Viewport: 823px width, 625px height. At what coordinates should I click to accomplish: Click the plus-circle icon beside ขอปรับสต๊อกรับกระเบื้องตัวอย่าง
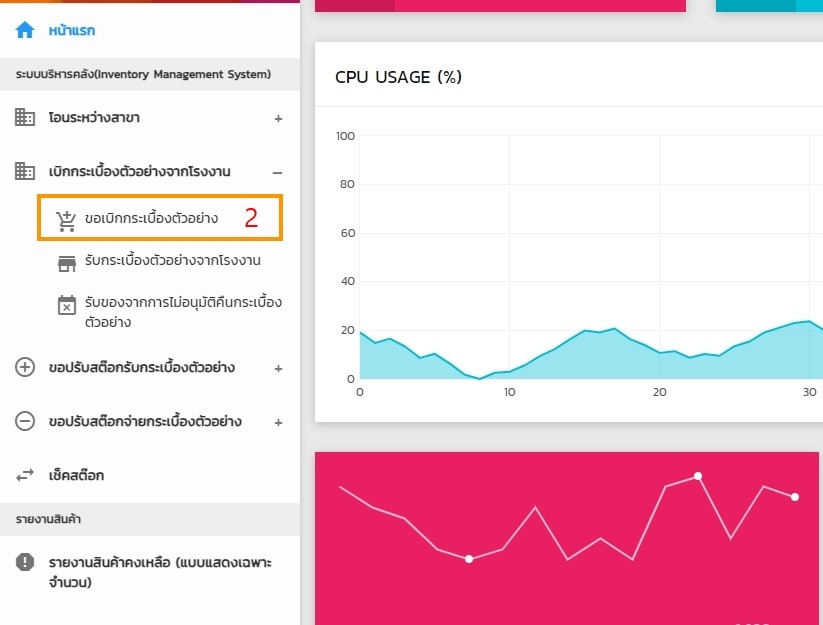pyautogui.click(x=25, y=367)
